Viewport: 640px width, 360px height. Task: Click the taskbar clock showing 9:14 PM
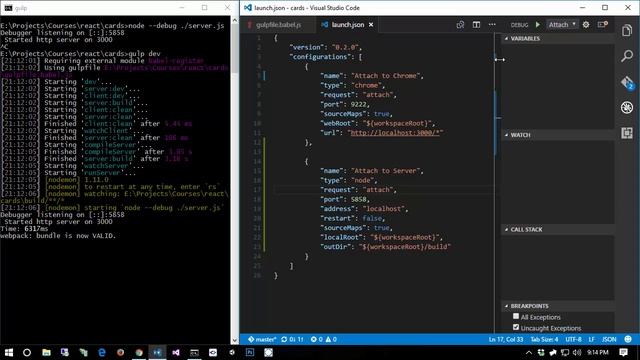click(598, 352)
